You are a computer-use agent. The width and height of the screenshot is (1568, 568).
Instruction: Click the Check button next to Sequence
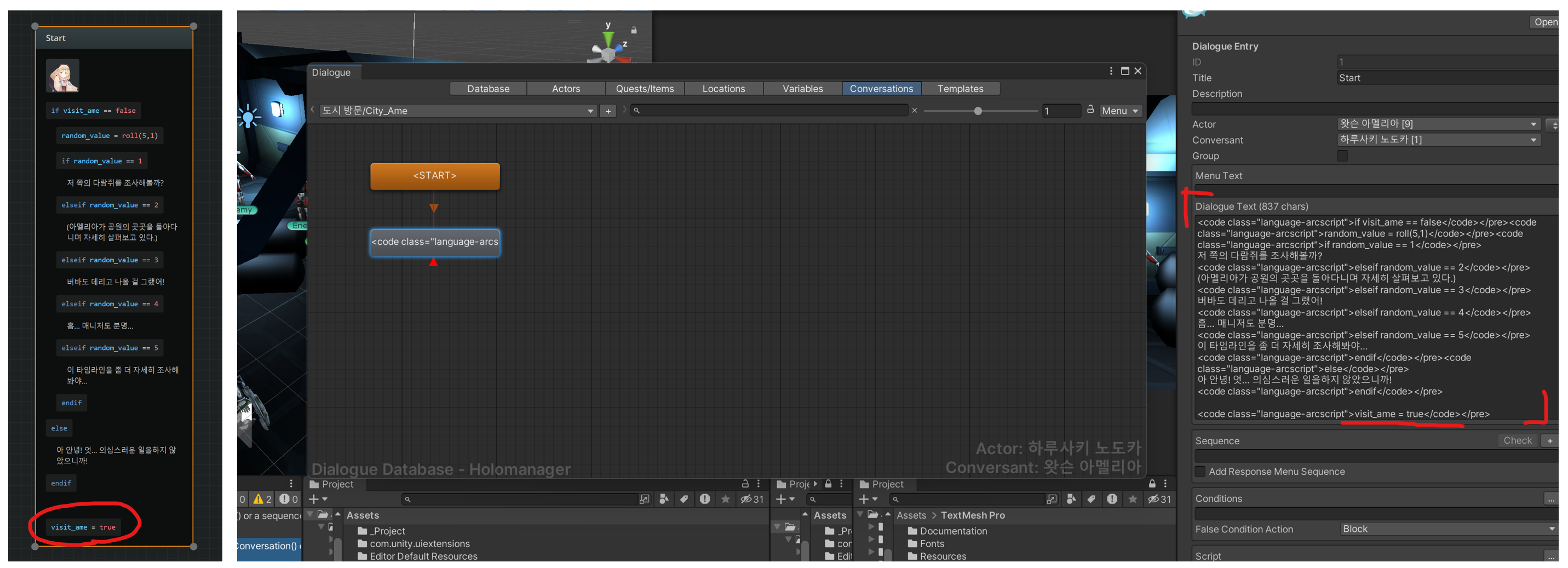tap(1518, 441)
